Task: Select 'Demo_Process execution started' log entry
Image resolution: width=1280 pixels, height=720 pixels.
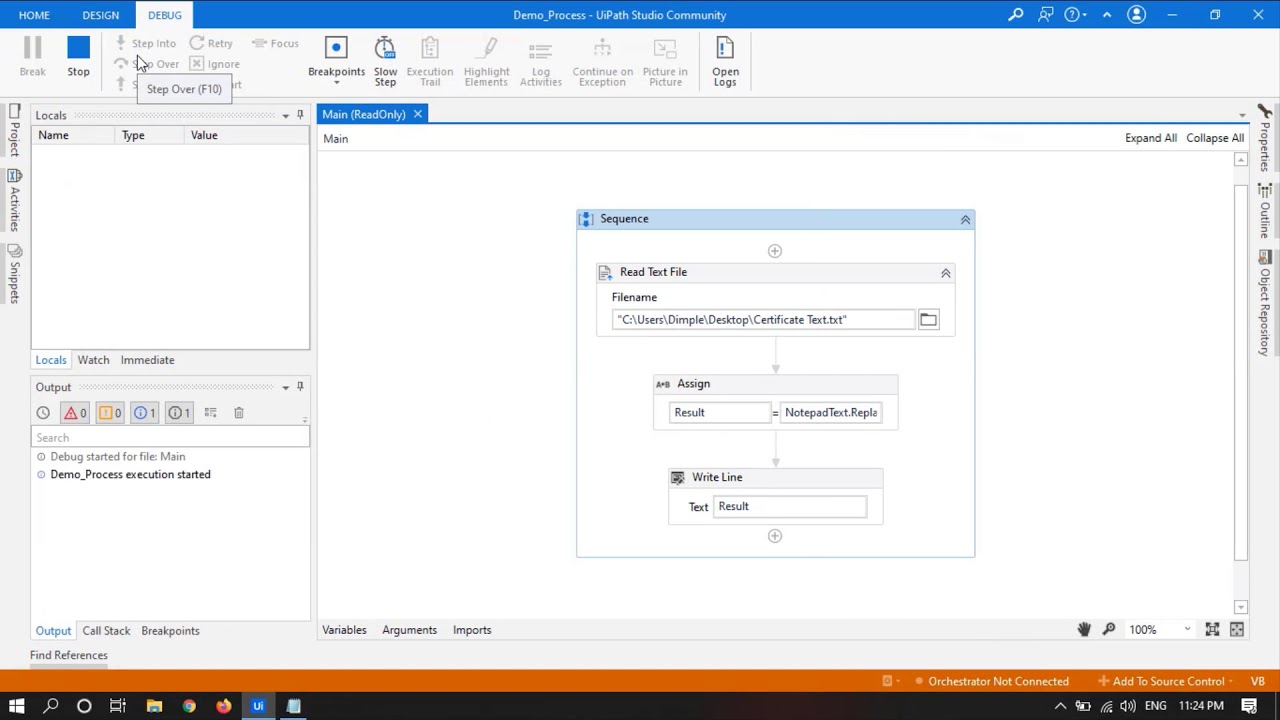Action: click(x=130, y=474)
